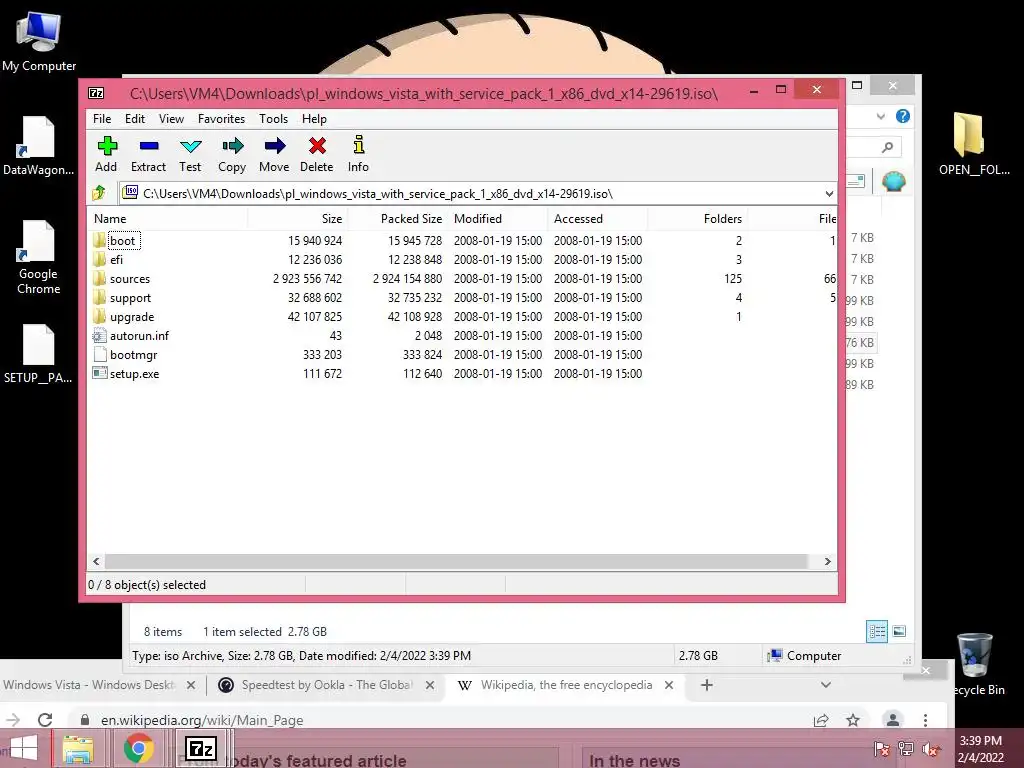Image resolution: width=1024 pixels, height=768 pixels.
Task: Open Chrome tab search dropdown arrow
Action: click(825, 685)
